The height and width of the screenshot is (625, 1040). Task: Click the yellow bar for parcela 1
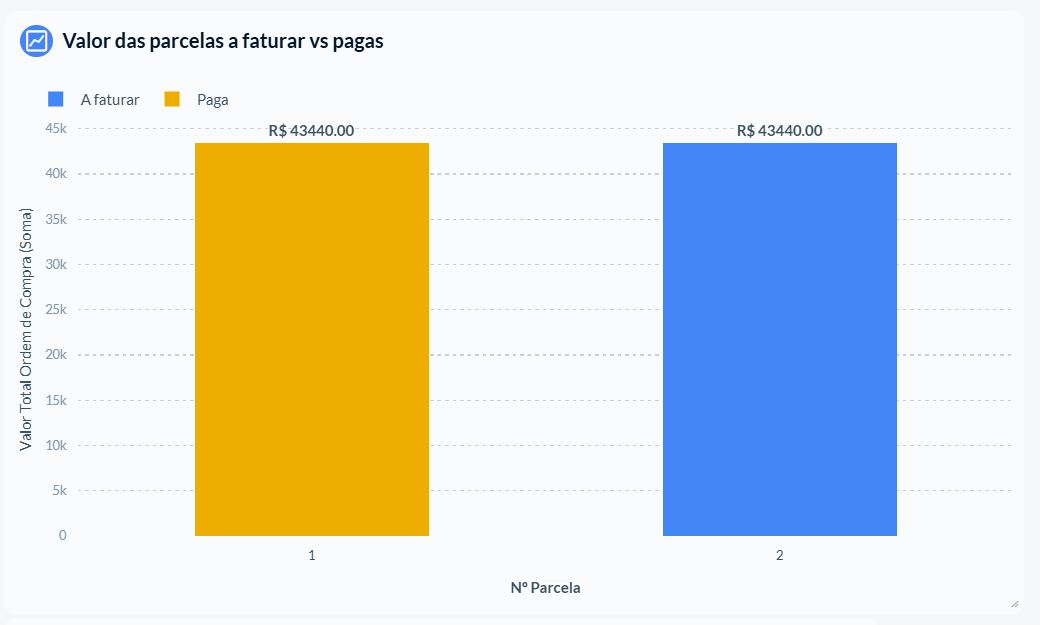pos(312,339)
